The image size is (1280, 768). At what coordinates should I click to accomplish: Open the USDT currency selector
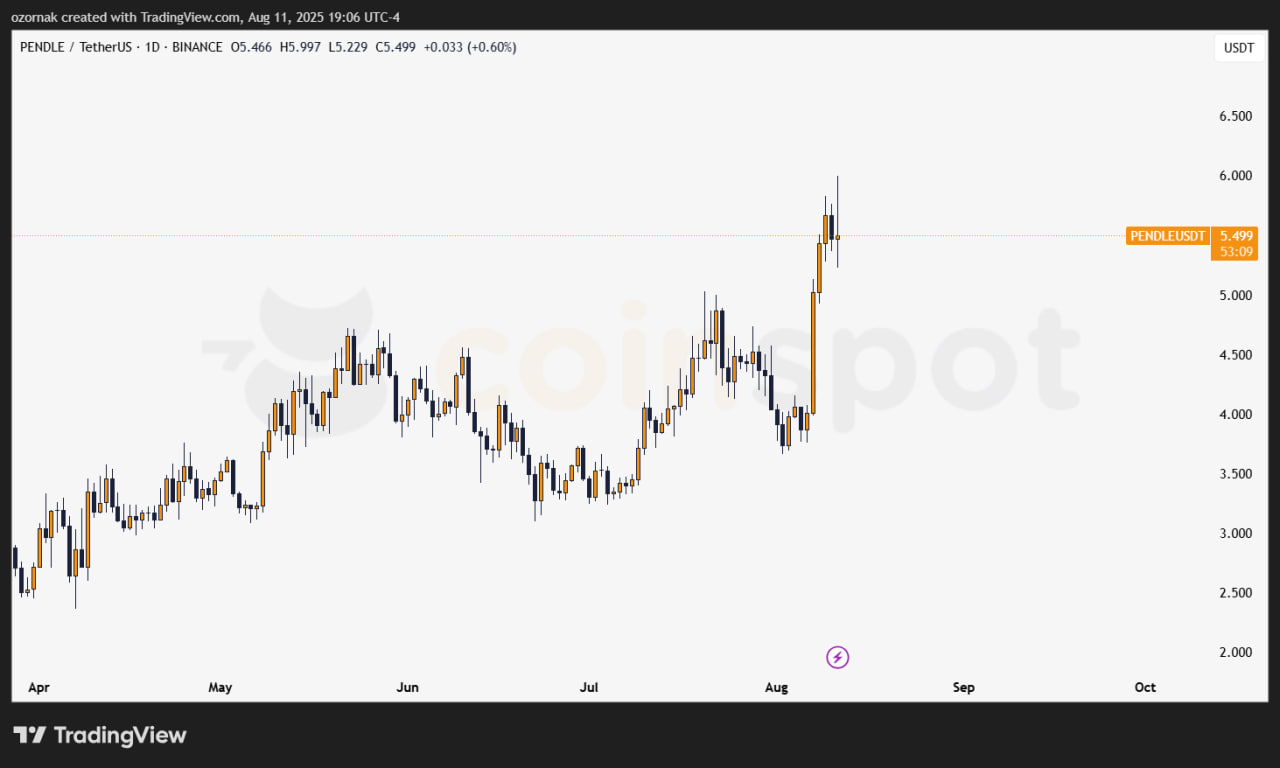click(x=1237, y=47)
